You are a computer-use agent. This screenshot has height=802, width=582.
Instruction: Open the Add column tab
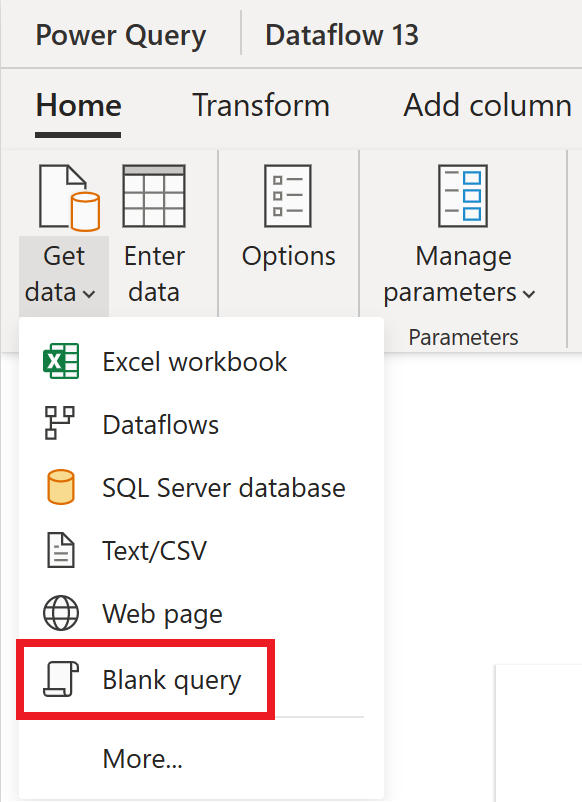point(487,106)
